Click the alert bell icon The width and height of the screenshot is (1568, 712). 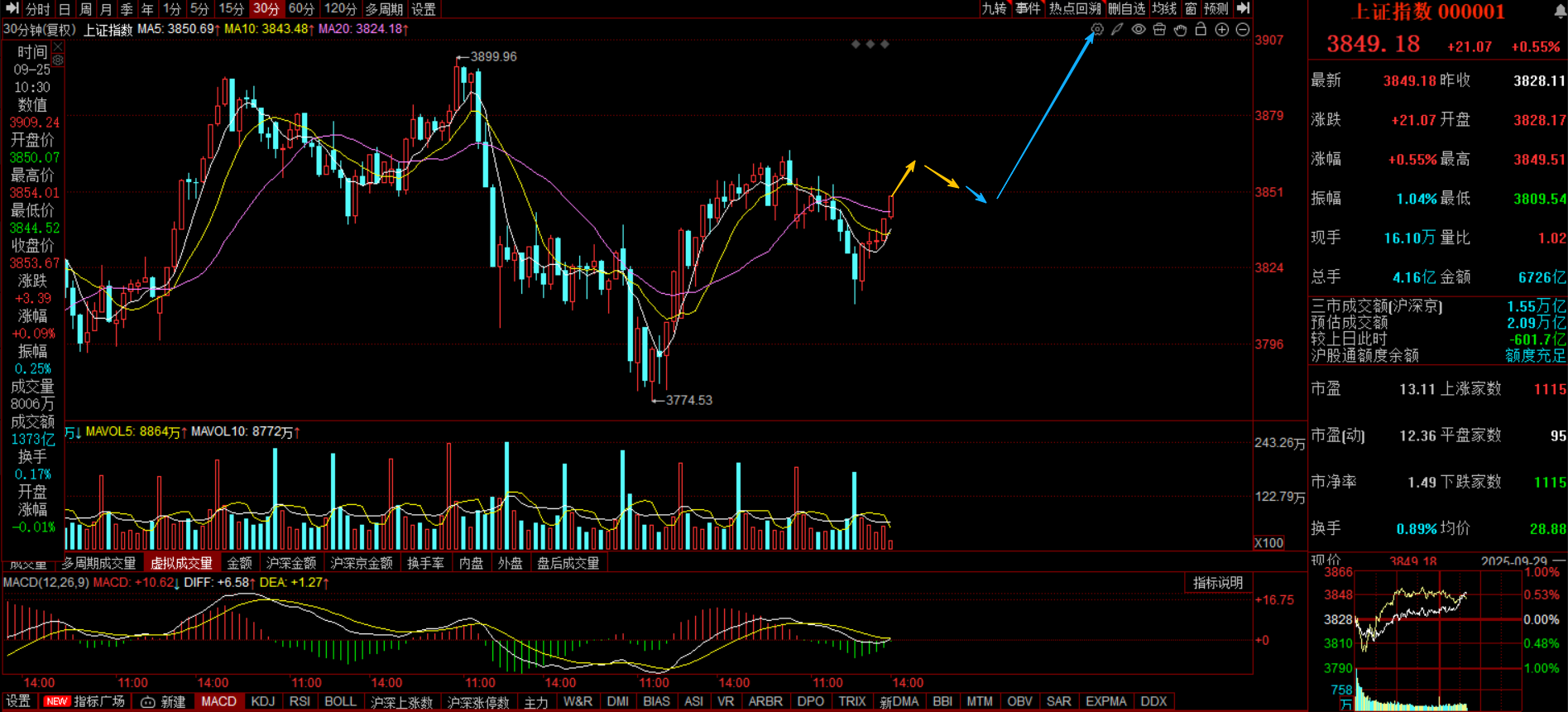[1560, 12]
